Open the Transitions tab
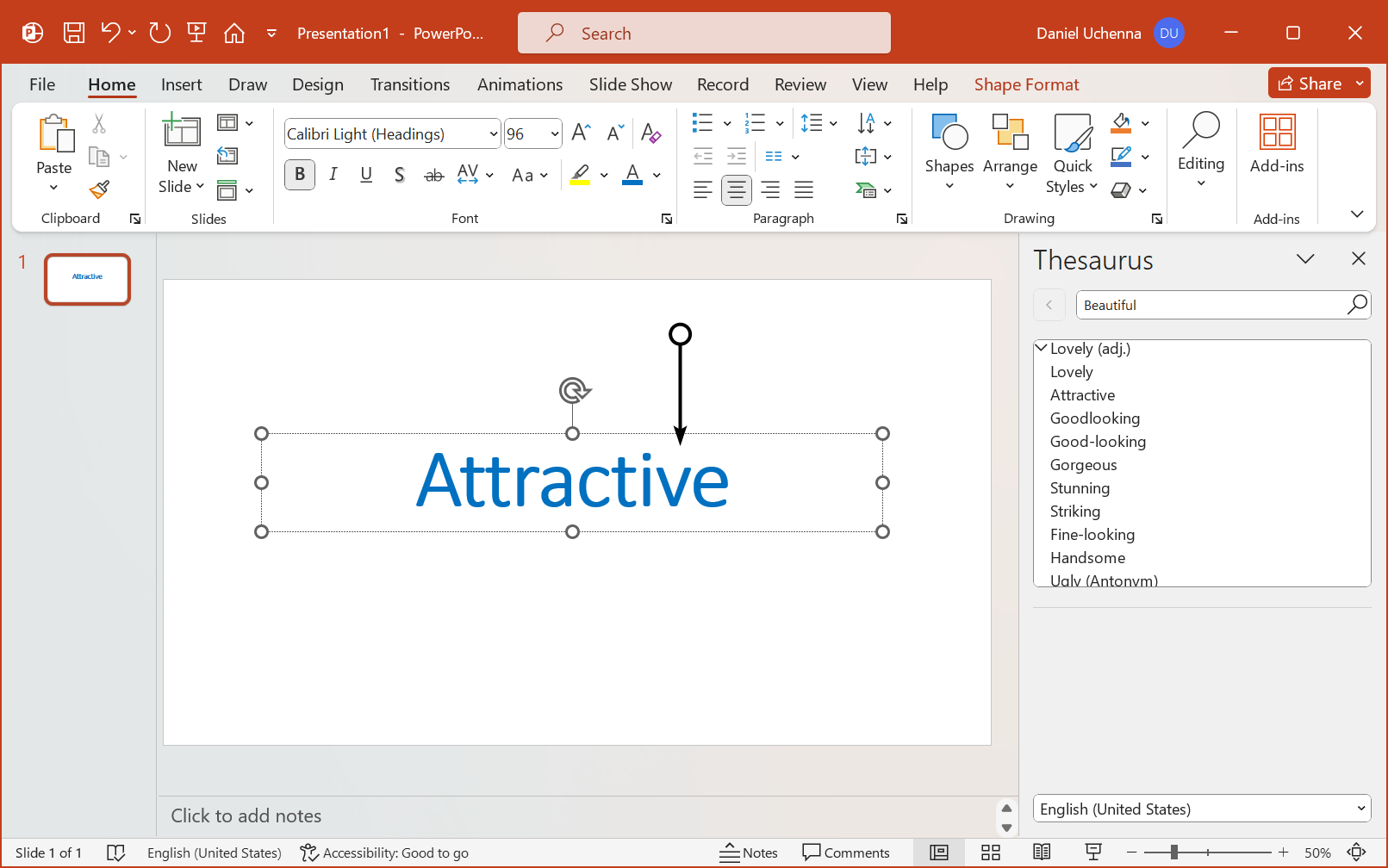Image resolution: width=1388 pixels, height=868 pixels. pyautogui.click(x=409, y=84)
